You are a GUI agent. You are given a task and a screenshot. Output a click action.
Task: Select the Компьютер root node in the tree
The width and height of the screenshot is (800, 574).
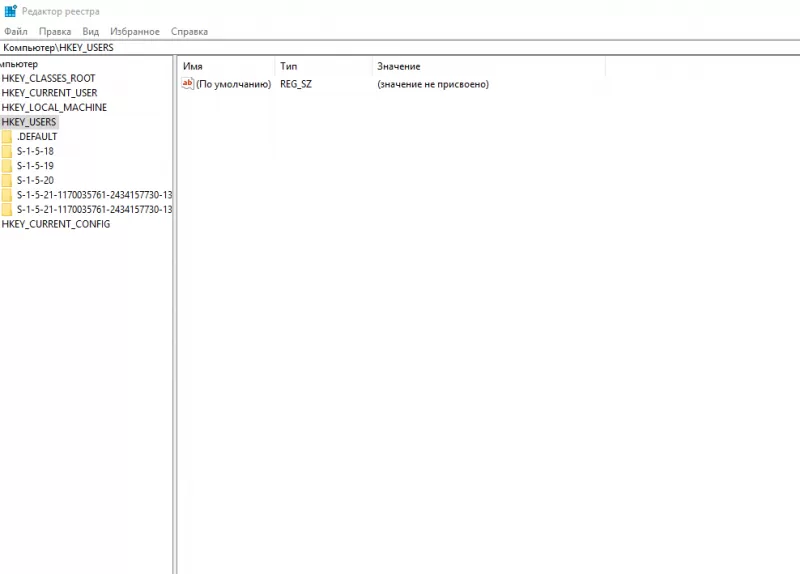click(19, 64)
